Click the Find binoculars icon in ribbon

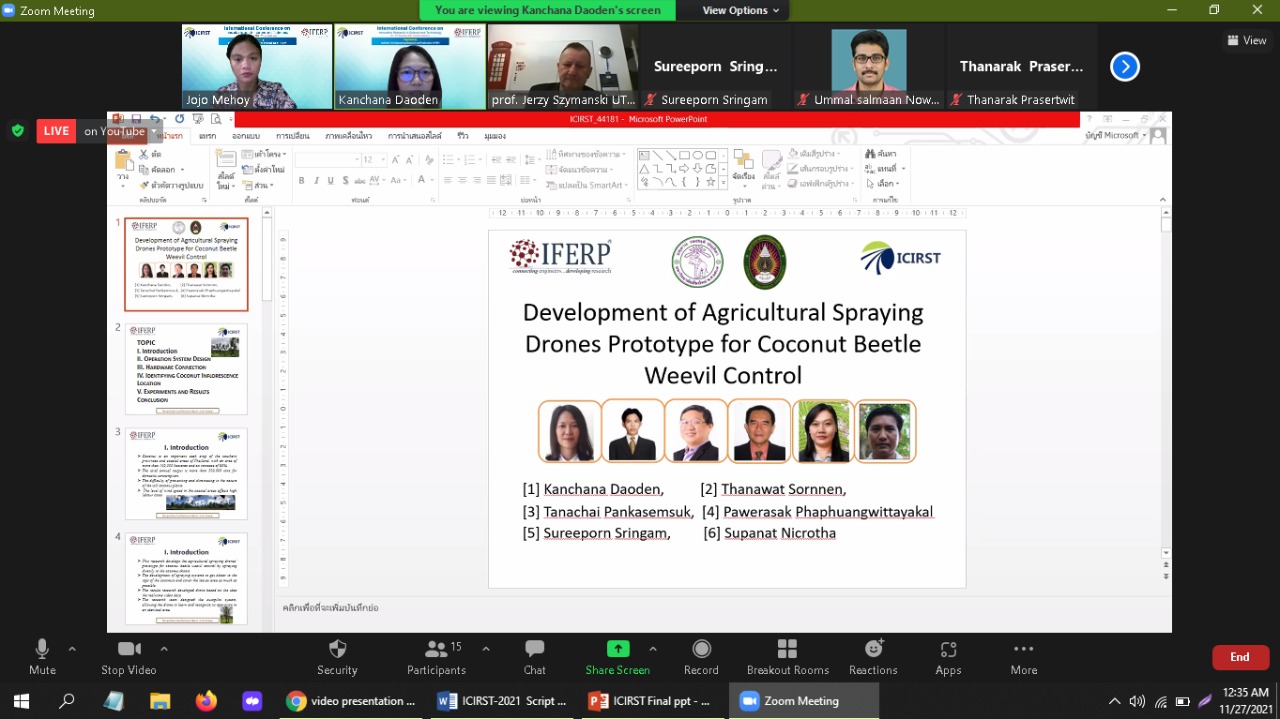coord(871,154)
